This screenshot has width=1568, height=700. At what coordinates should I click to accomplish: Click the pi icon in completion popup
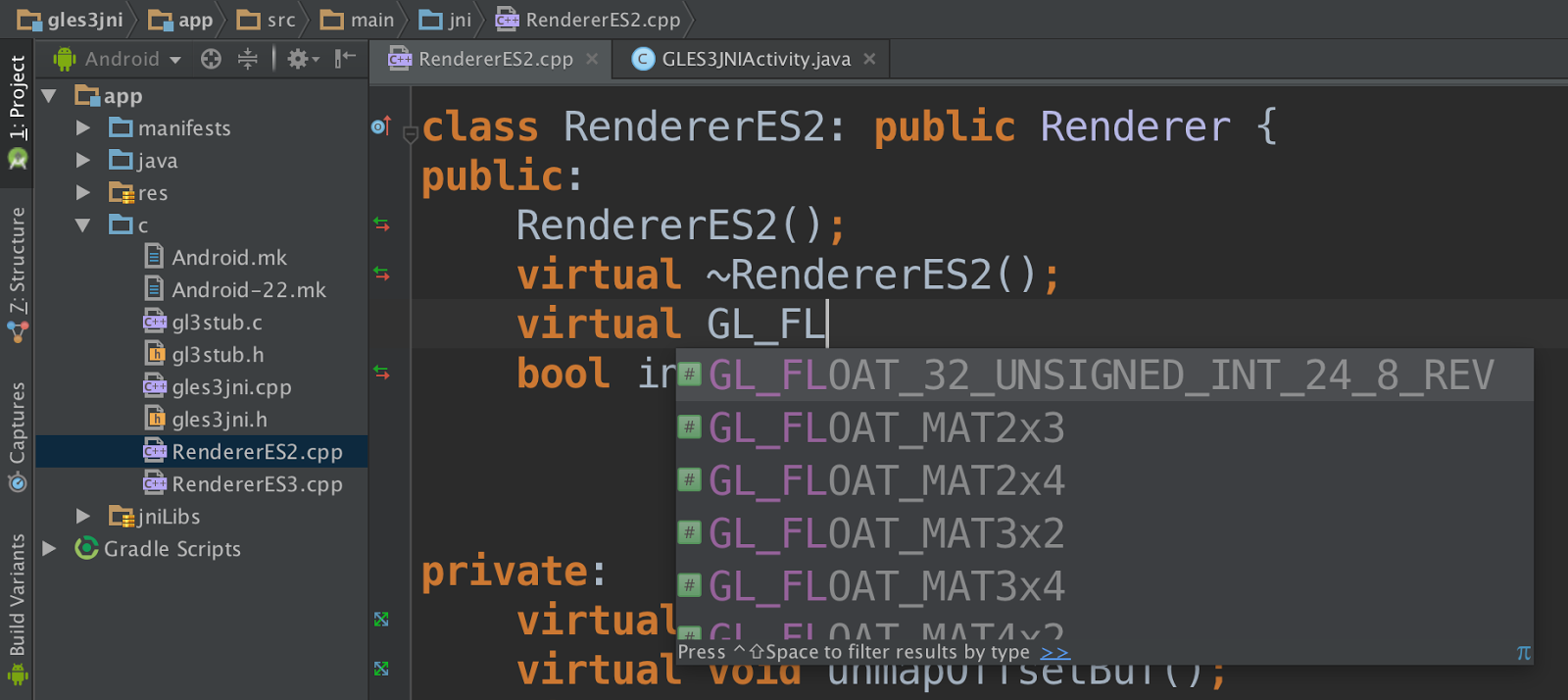[x=1523, y=653]
